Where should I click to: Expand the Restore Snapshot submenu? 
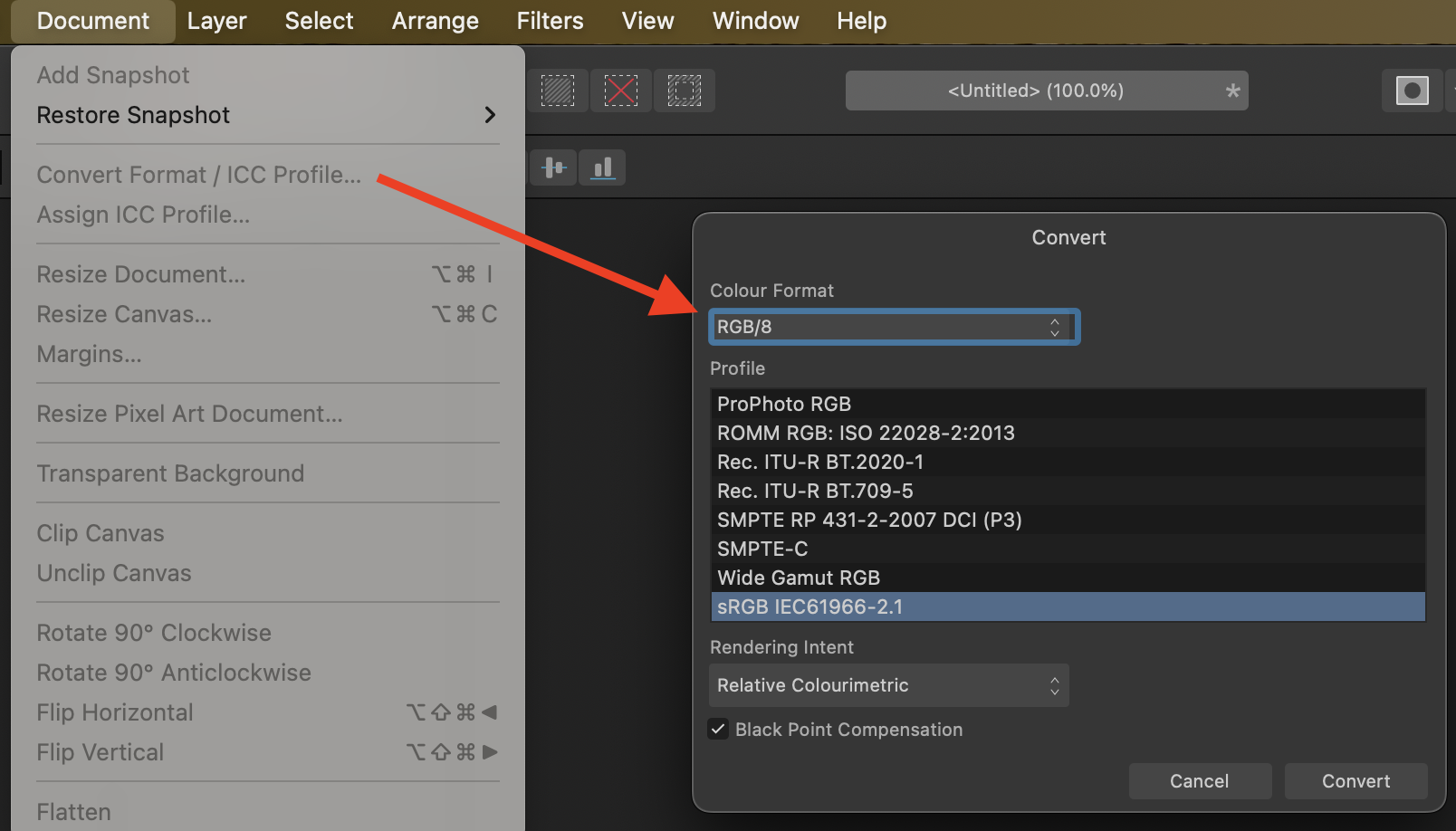tap(133, 115)
